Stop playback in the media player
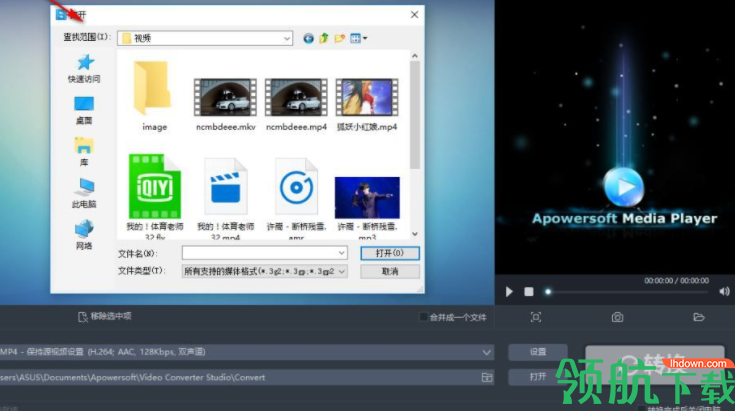The height and width of the screenshot is (411, 735). click(529, 291)
